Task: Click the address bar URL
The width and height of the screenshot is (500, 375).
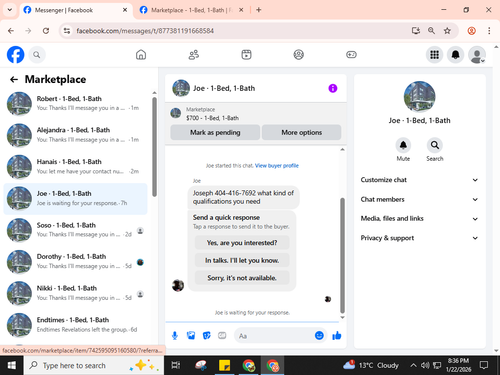Action: tap(145, 31)
